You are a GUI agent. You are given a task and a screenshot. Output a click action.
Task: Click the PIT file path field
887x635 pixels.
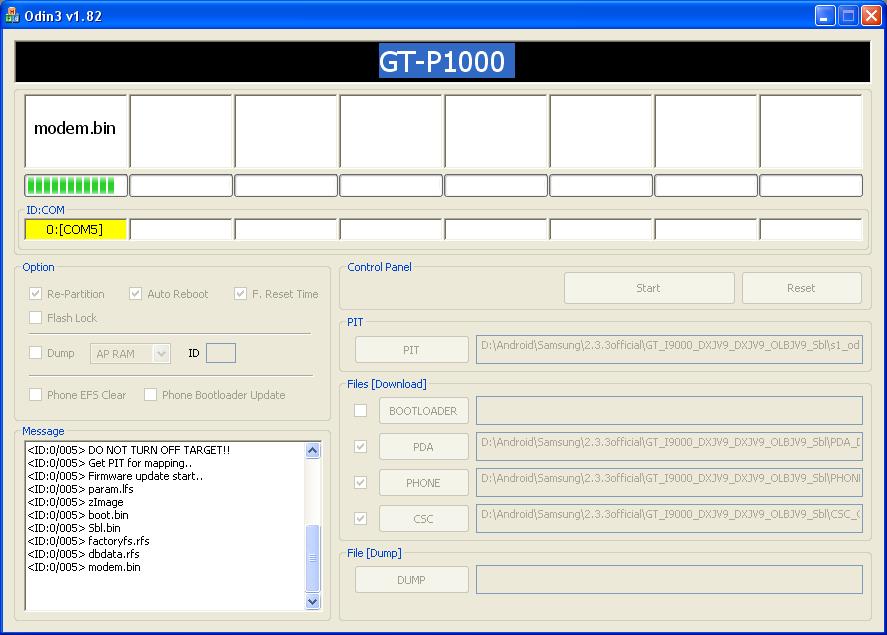click(x=669, y=349)
